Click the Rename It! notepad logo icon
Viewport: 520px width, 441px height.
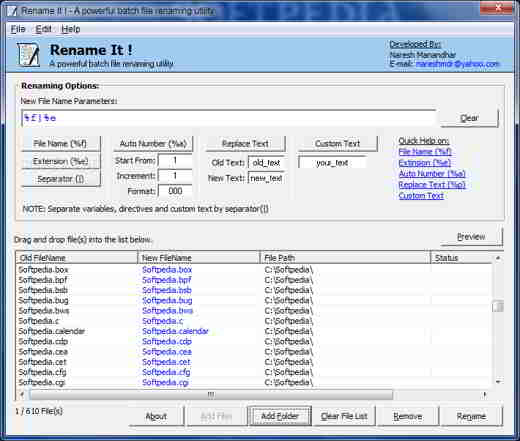pos(28,55)
